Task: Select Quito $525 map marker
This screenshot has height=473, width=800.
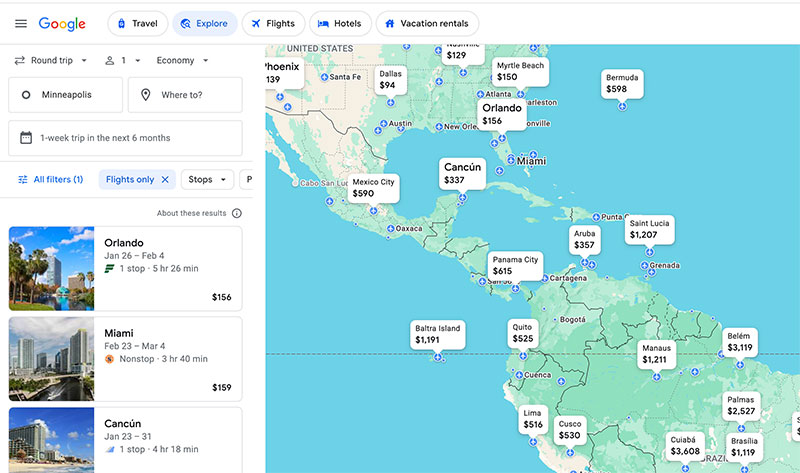Action: pyautogui.click(x=522, y=333)
